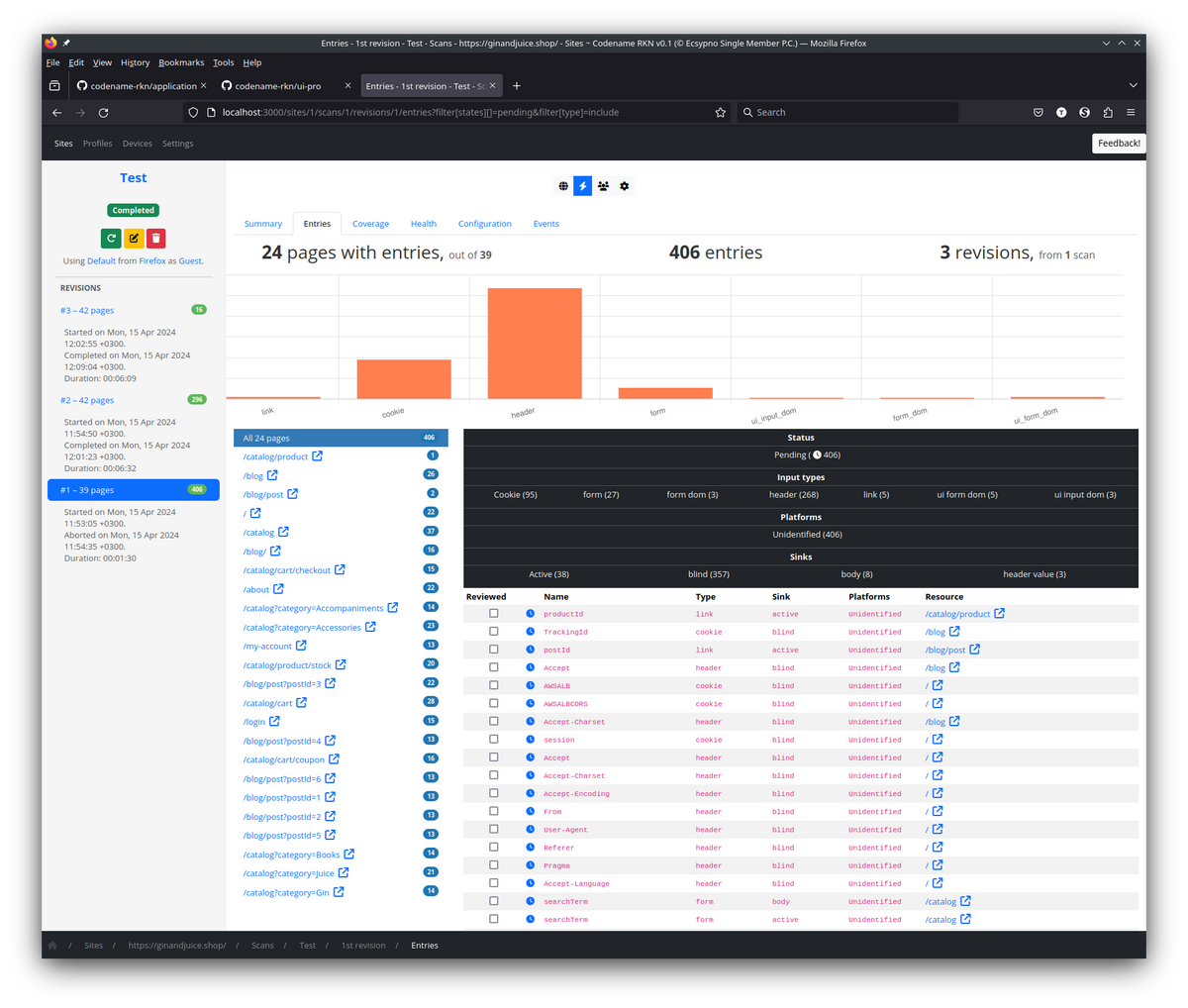Click the pending clock icon of TrackingId row
Viewport: 1188px width, 1008px height.
pyautogui.click(x=531, y=632)
